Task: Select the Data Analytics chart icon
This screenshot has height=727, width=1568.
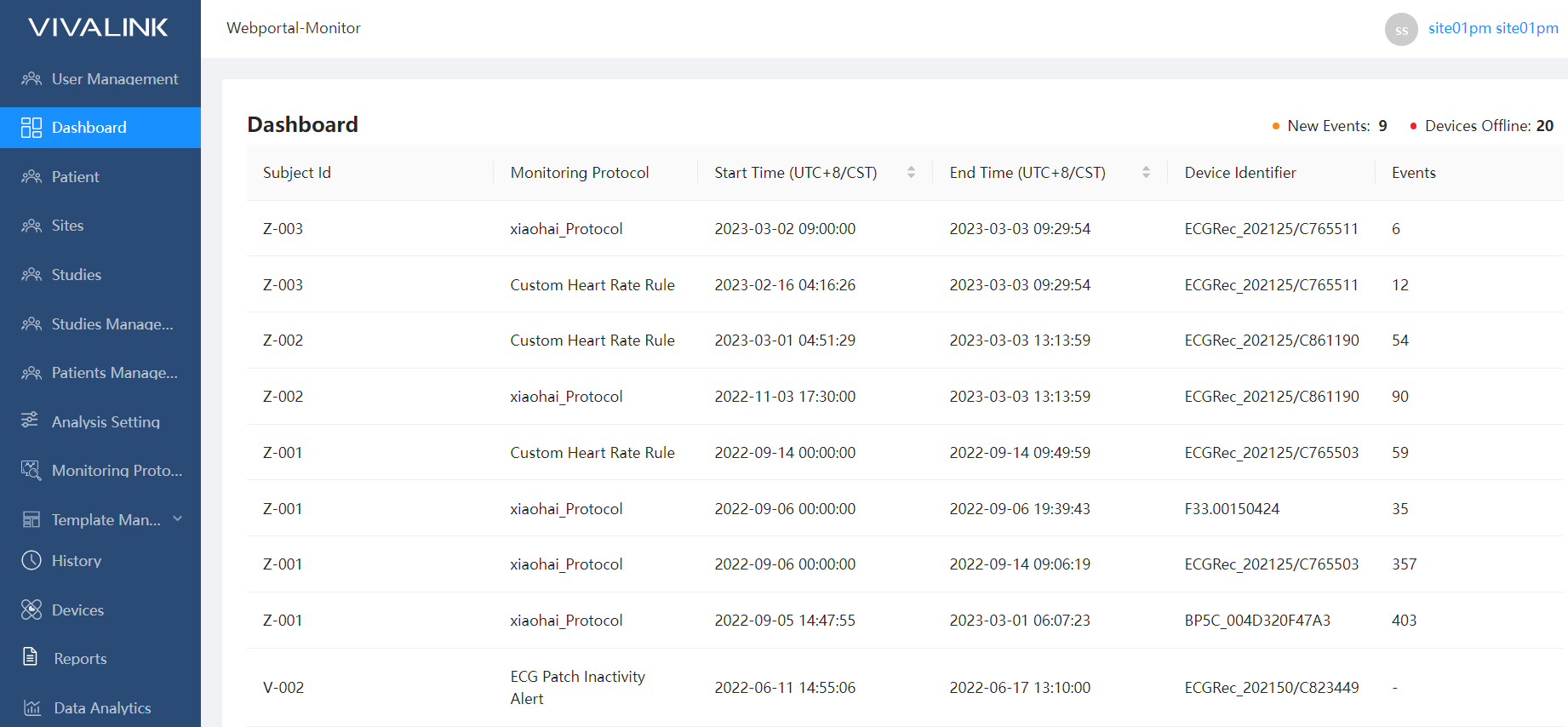Action: (x=31, y=707)
